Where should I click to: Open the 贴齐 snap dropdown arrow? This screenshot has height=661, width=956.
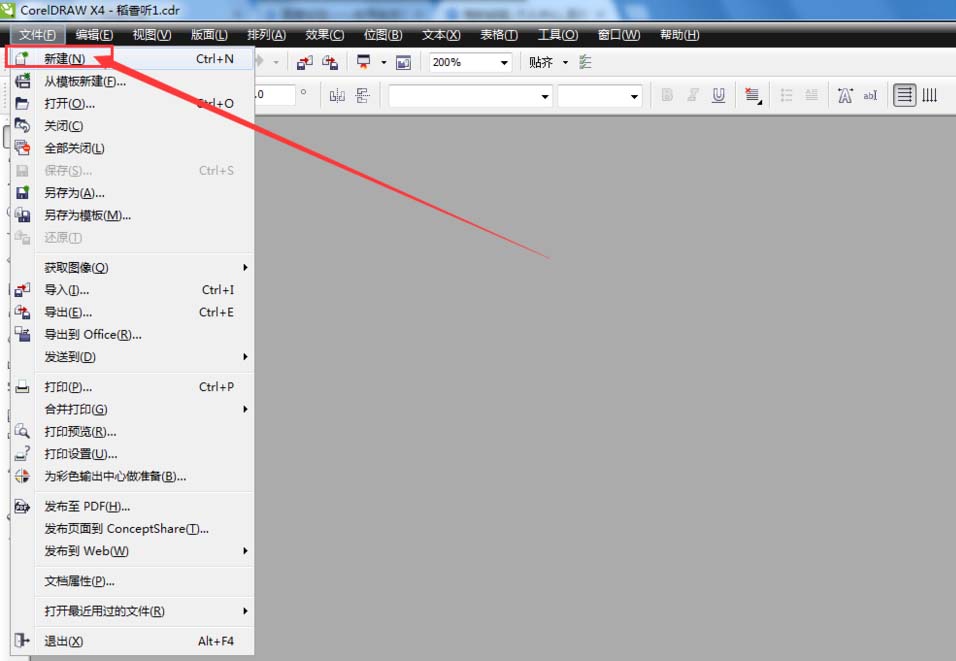tap(565, 62)
